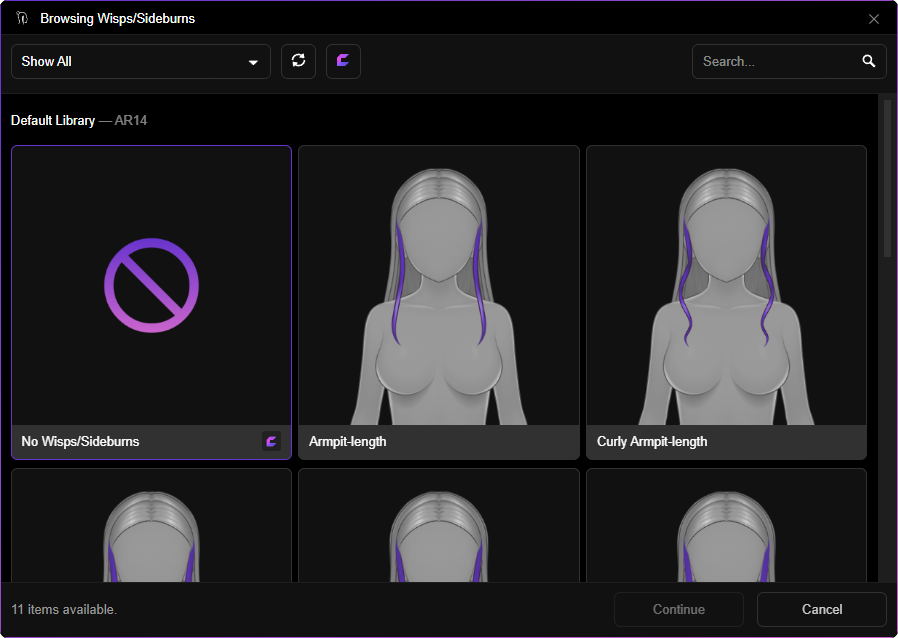Close the Browsing Wisps/Sideburns dialog

click(x=873, y=19)
